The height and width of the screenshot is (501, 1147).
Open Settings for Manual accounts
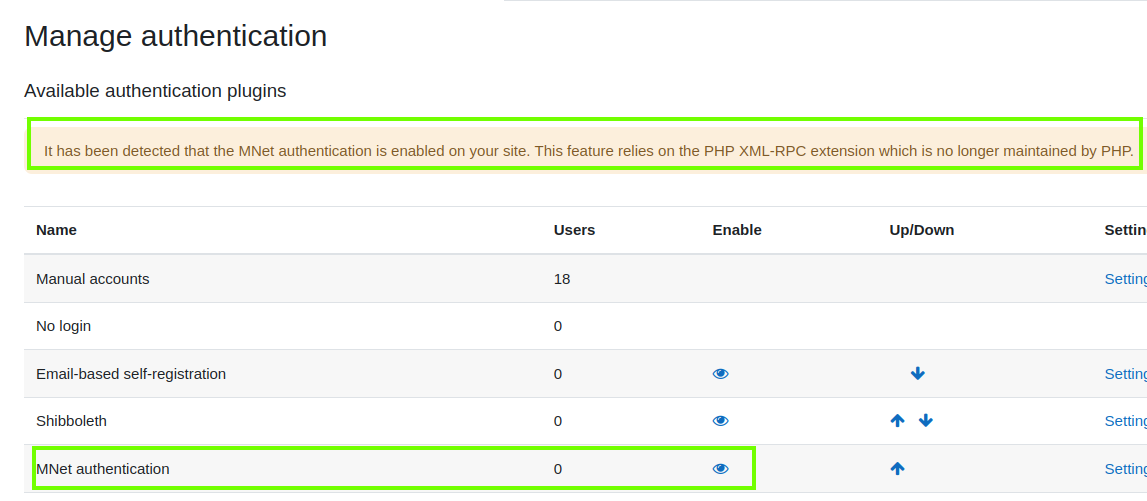(x=1126, y=279)
